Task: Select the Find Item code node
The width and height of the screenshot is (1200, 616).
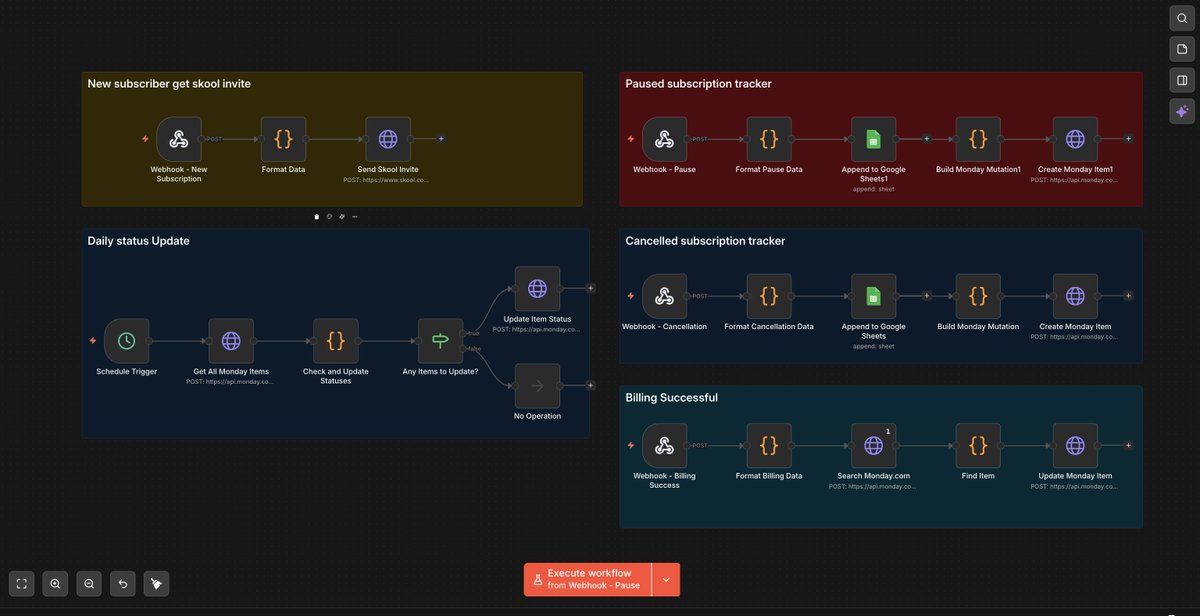Action: click(x=978, y=445)
